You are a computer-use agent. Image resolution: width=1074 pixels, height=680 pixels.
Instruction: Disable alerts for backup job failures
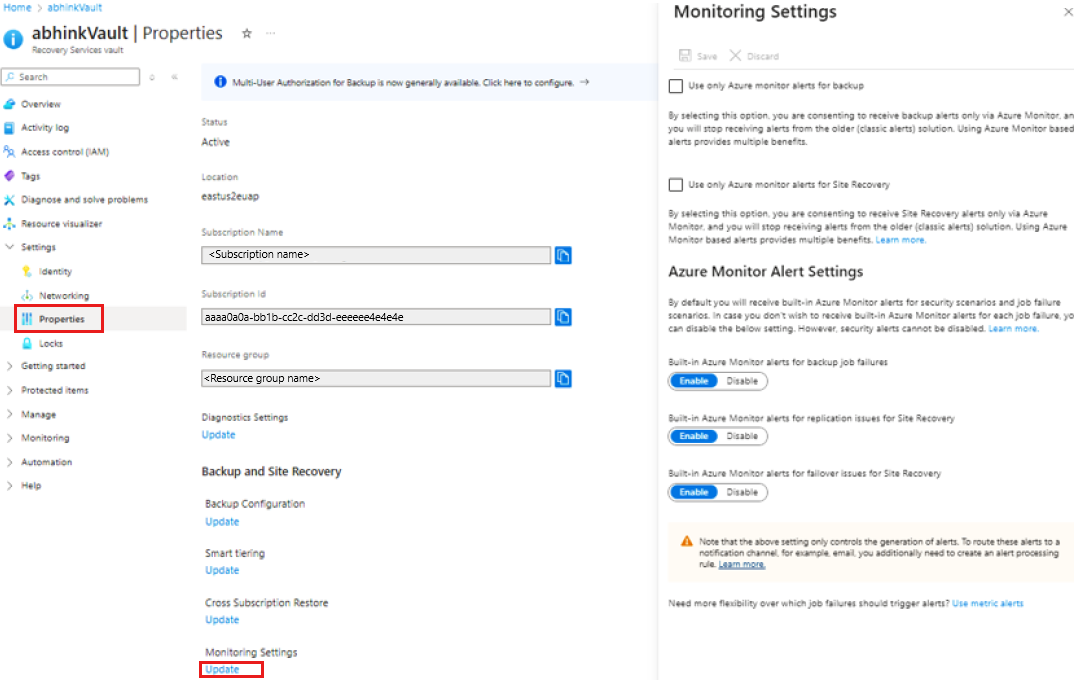[742, 381]
